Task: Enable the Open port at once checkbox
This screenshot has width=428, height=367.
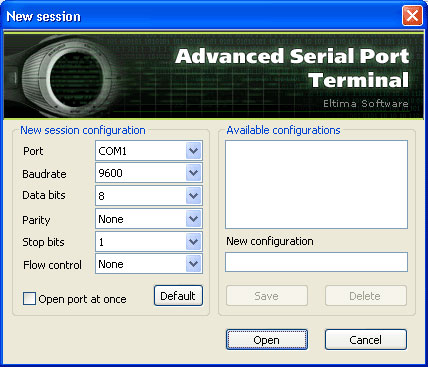Action: tap(29, 299)
